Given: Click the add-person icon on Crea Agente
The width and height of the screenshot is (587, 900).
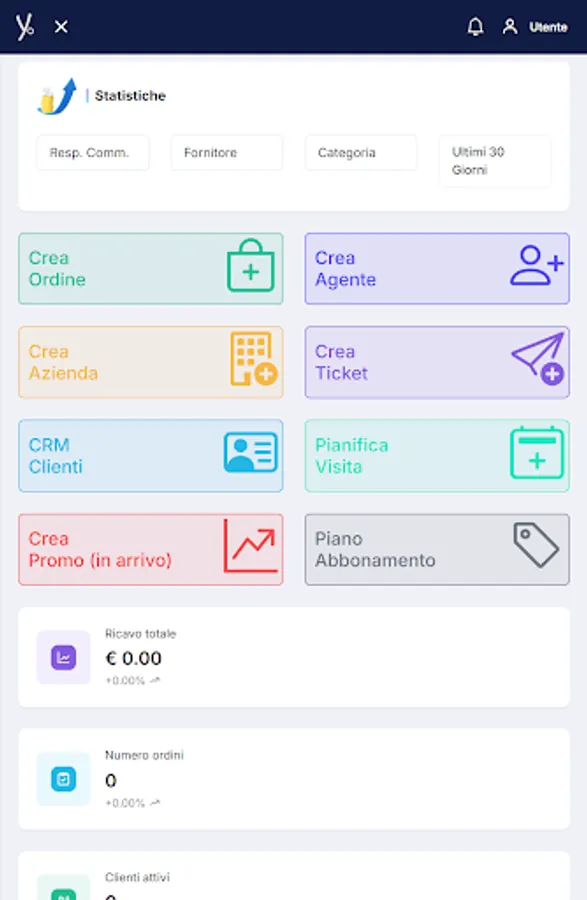Looking at the screenshot, I should pyautogui.click(x=537, y=267).
